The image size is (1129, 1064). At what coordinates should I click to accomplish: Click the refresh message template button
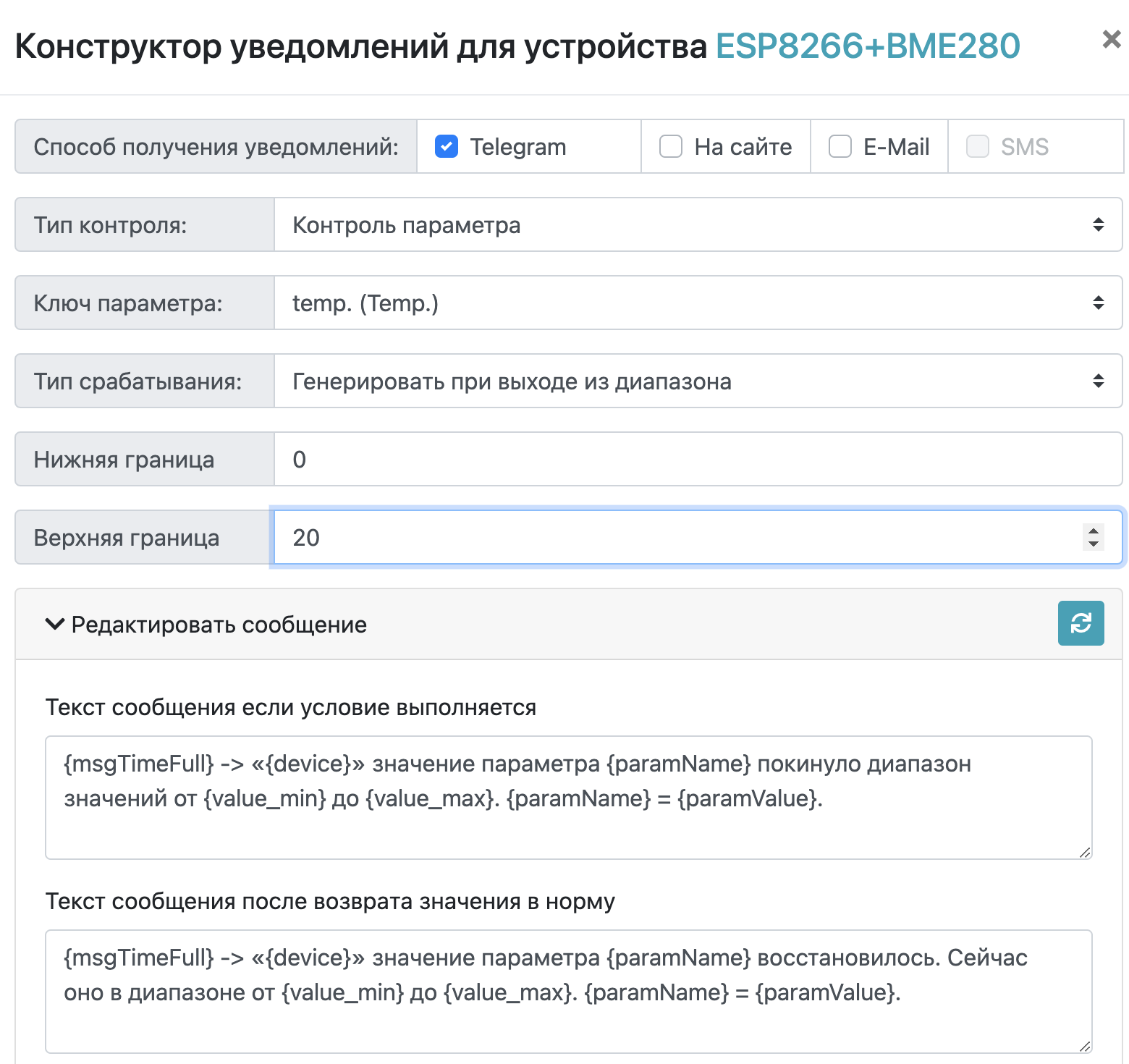[x=1081, y=623]
